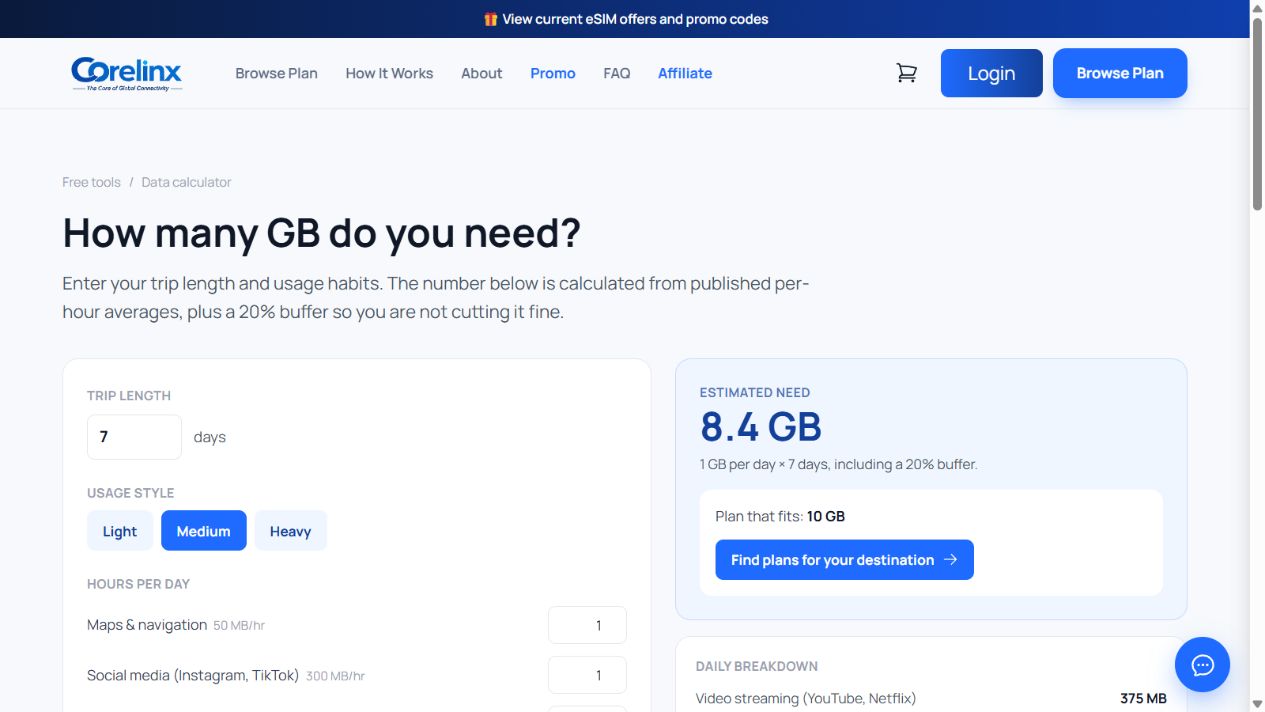This screenshot has width=1265, height=712.
Task: Focus the trip length days field
Action: [x=134, y=437]
